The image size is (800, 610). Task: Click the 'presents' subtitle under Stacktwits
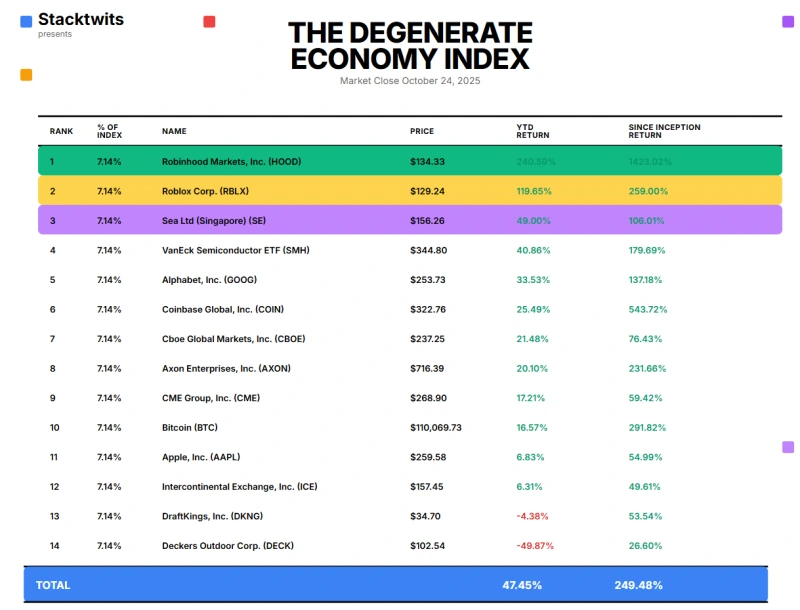point(55,34)
